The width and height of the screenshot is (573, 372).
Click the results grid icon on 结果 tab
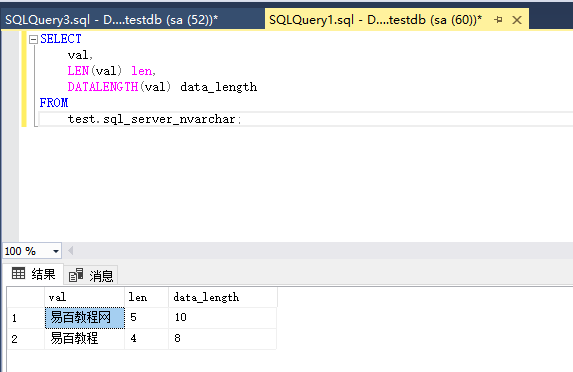(18, 273)
